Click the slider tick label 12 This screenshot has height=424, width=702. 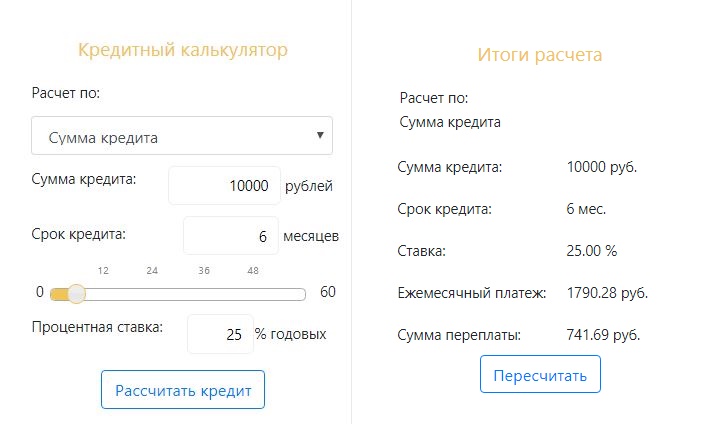click(103, 270)
